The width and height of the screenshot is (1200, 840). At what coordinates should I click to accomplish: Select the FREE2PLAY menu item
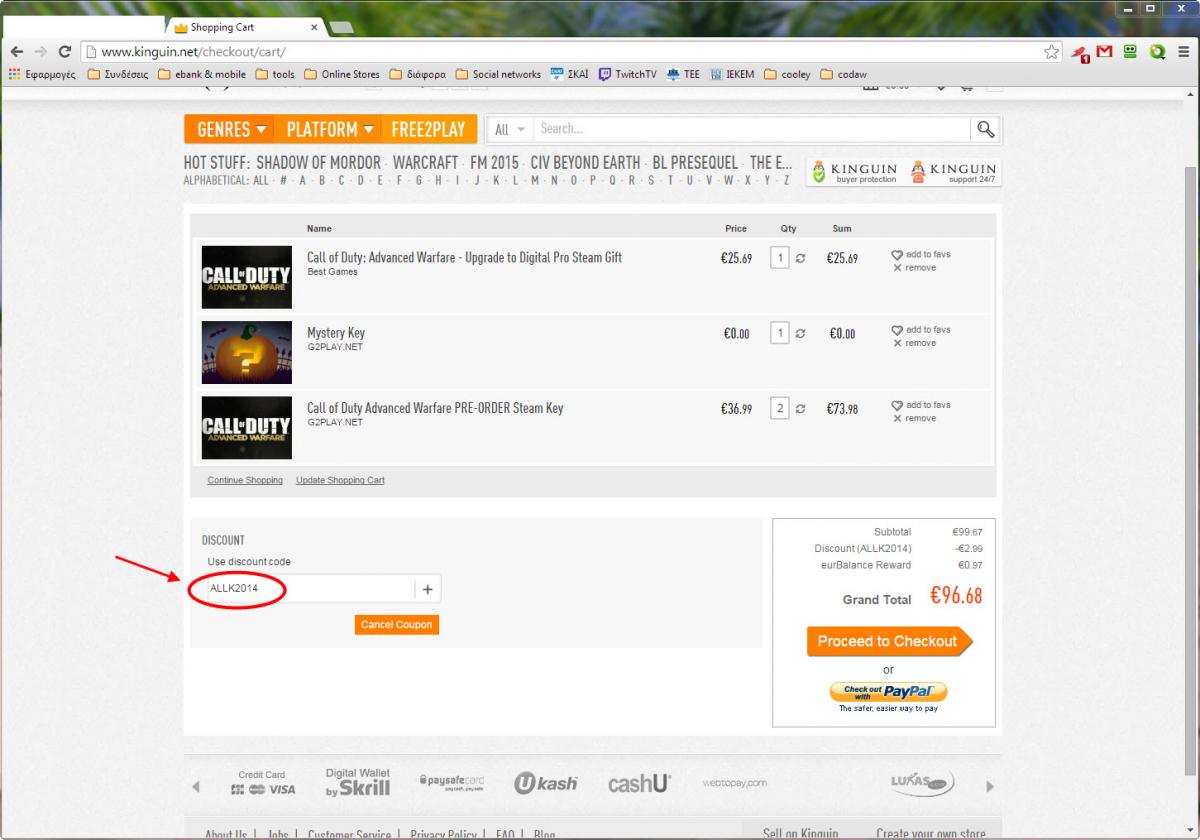pyautogui.click(x=428, y=129)
